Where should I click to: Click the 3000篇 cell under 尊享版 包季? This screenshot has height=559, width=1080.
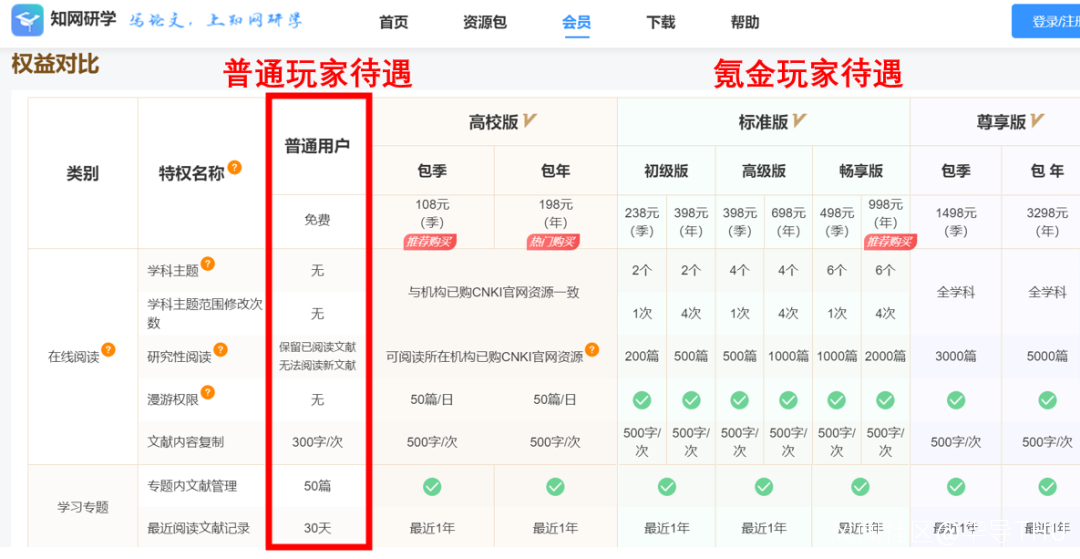(x=955, y=357)
